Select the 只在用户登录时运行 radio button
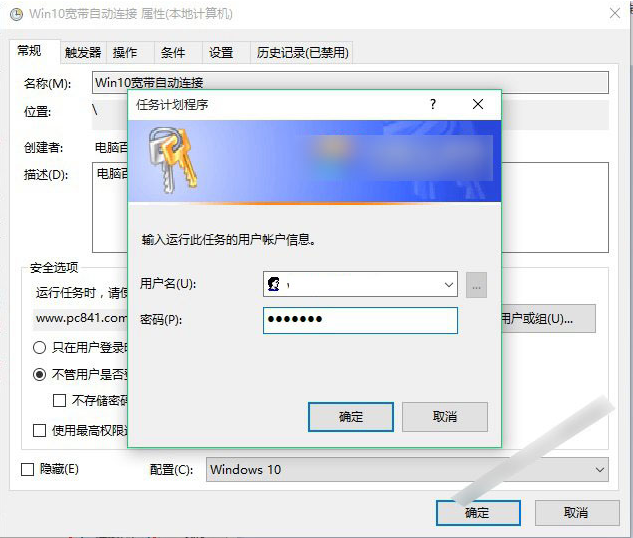The image size is (633, 538). tap(40, 348)
